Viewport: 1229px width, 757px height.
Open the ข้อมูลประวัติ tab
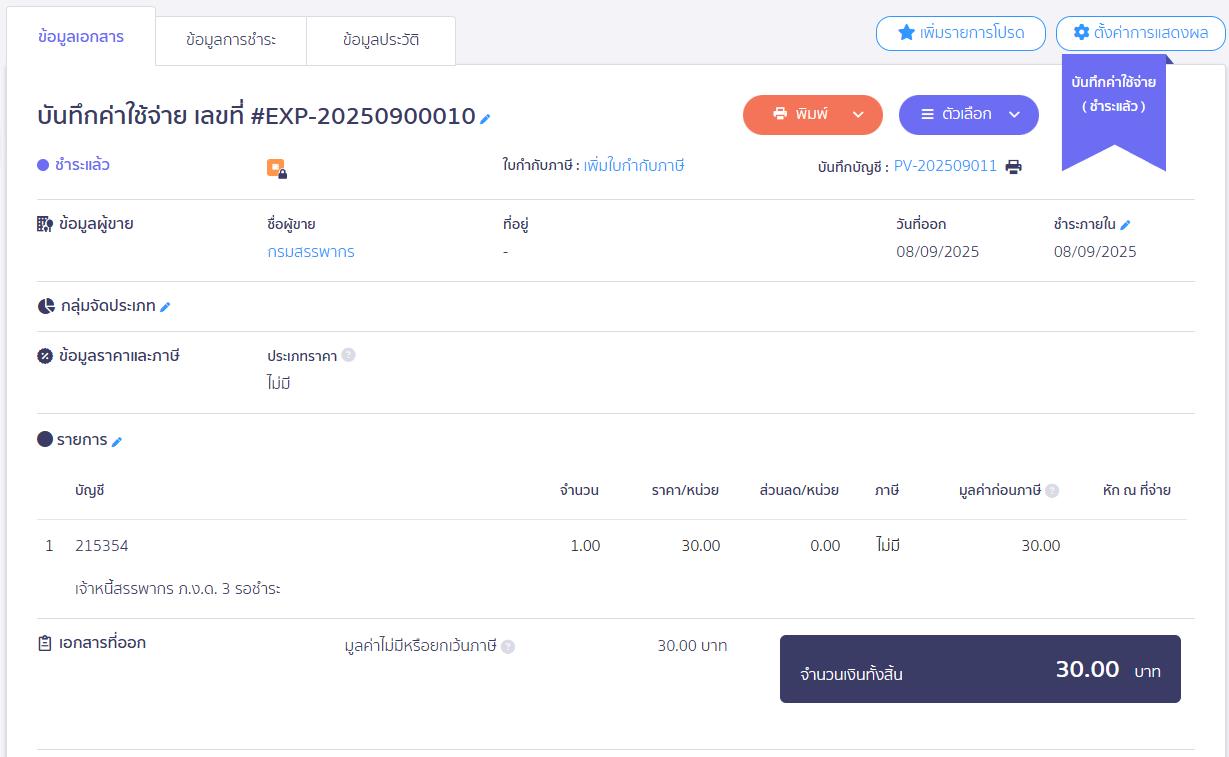tap(381, 41)
